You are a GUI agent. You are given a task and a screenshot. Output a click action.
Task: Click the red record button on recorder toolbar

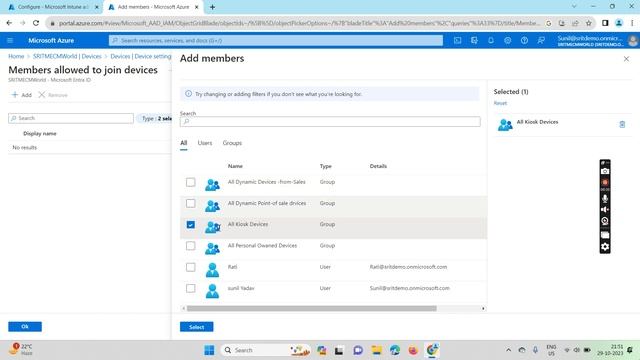pos(605,182)
